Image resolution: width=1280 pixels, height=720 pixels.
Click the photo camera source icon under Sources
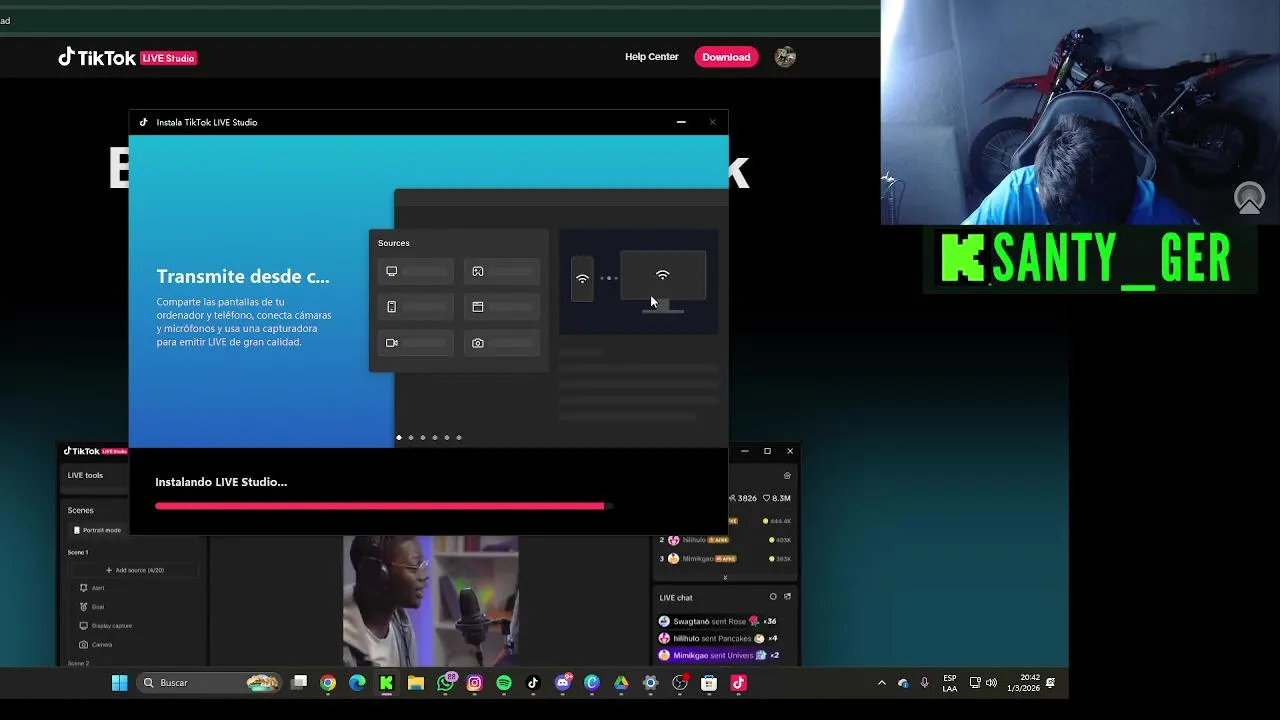coord(478,343)
